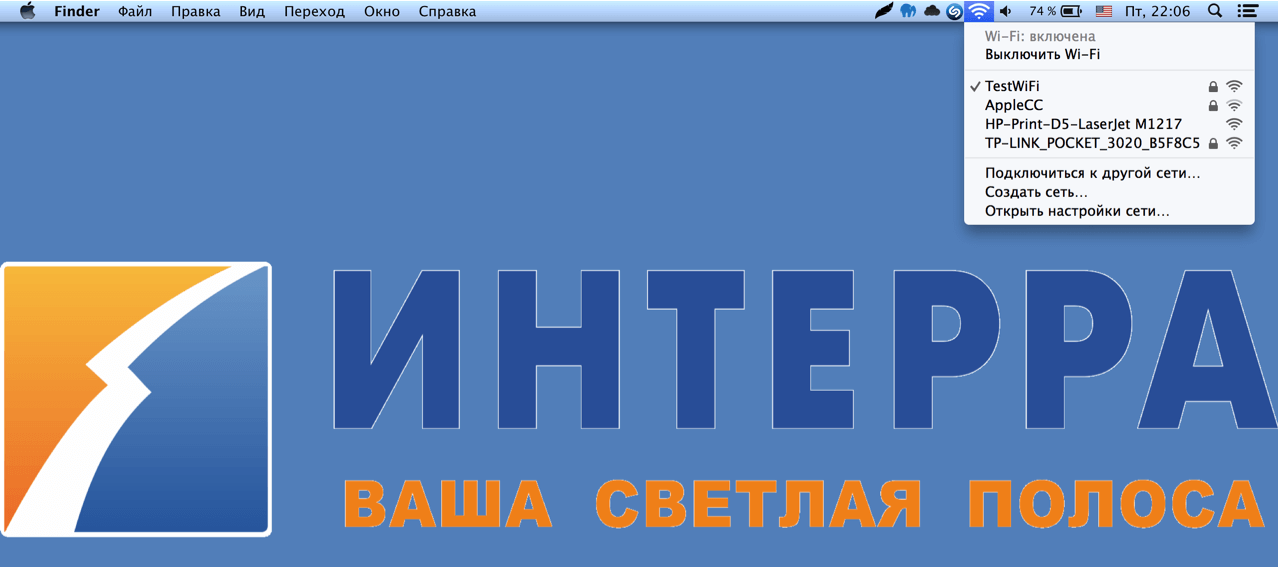This screenshot has height=567, width=1279.
Task: Open the Файл menu
Action: (135, 11)
